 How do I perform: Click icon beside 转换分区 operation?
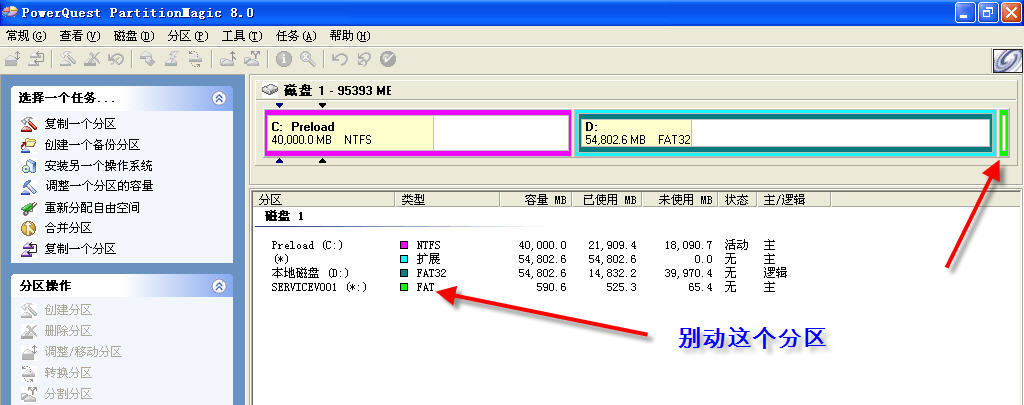click(x=28, y=373)
